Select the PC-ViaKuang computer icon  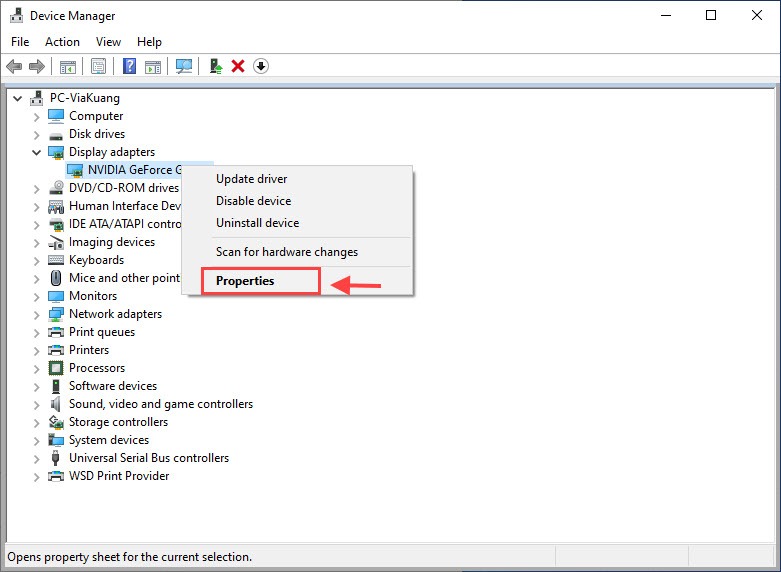coord(36,98)
